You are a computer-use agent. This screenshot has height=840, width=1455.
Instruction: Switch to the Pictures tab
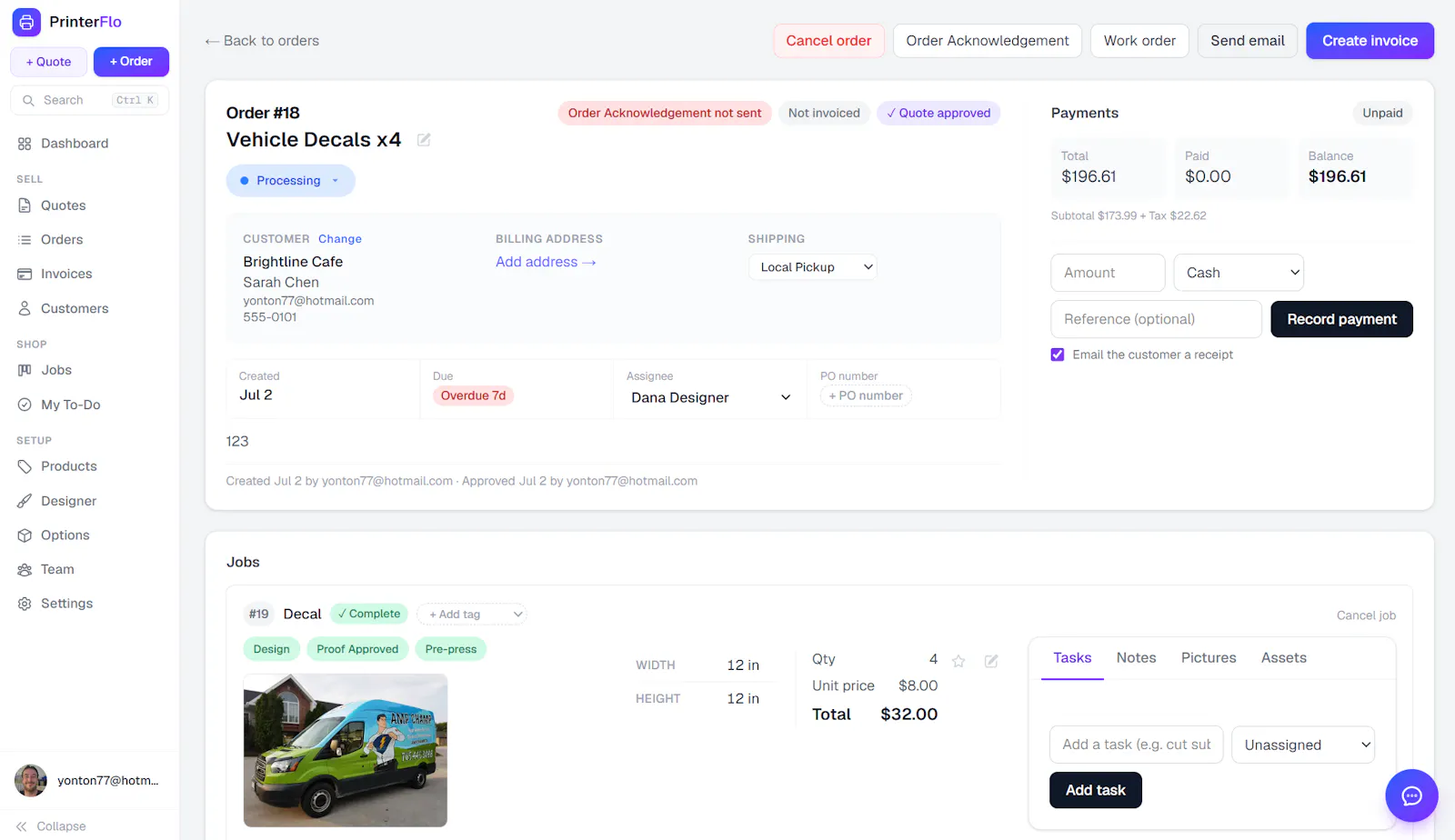point(1209,658)
